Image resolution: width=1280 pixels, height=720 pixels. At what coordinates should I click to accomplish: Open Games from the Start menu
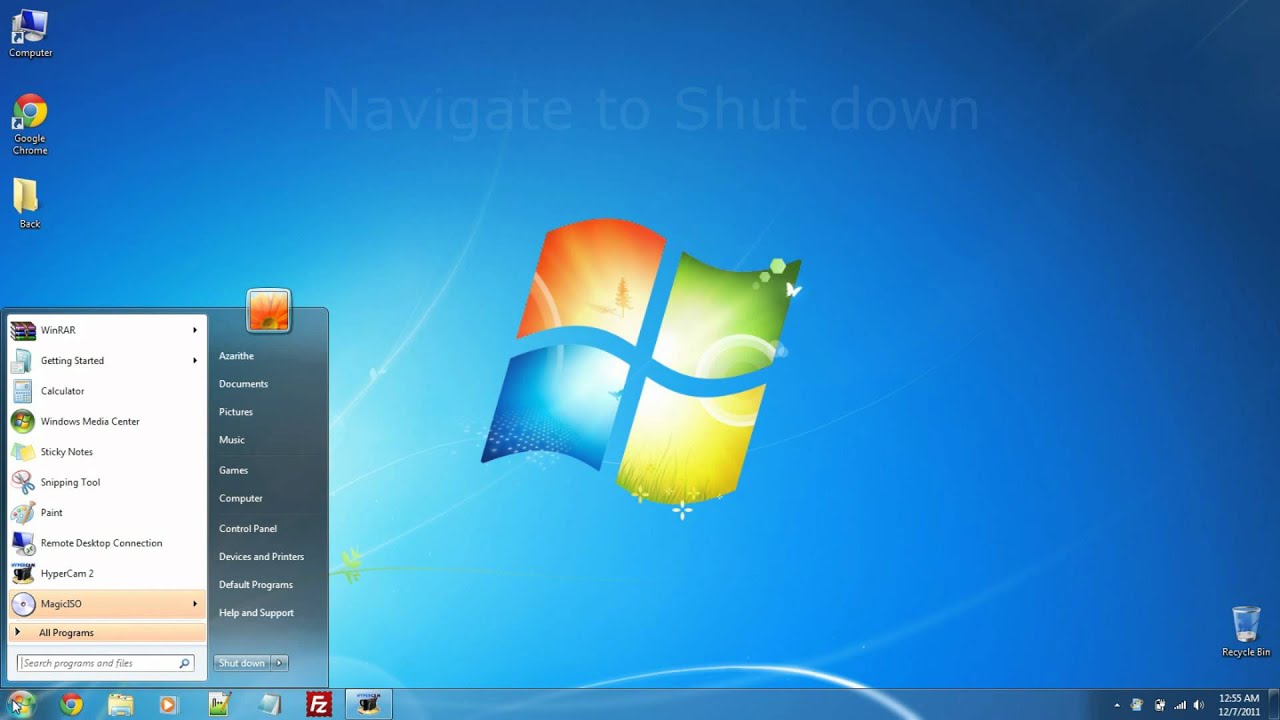pos(234,470)
